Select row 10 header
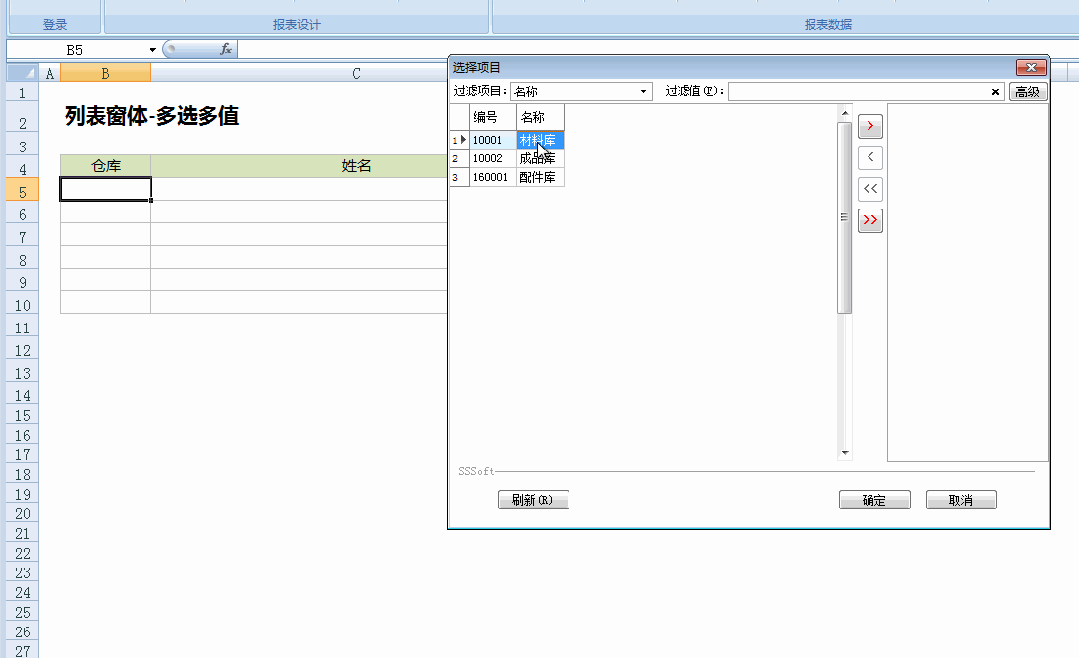 click(x=23, y=305)
